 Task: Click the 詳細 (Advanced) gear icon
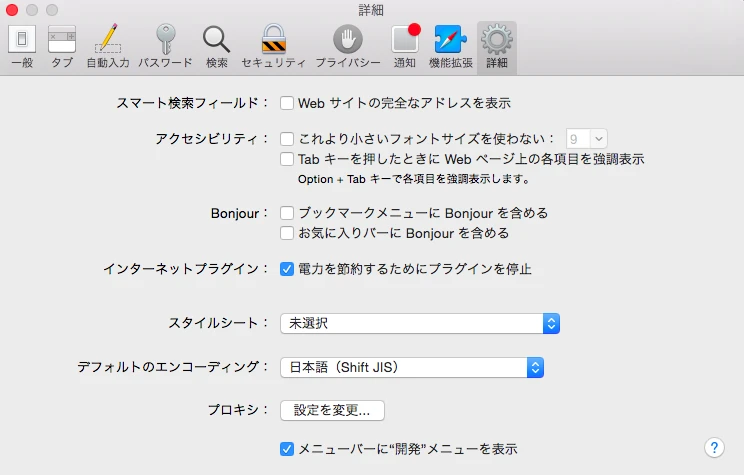tap(496, 46)
